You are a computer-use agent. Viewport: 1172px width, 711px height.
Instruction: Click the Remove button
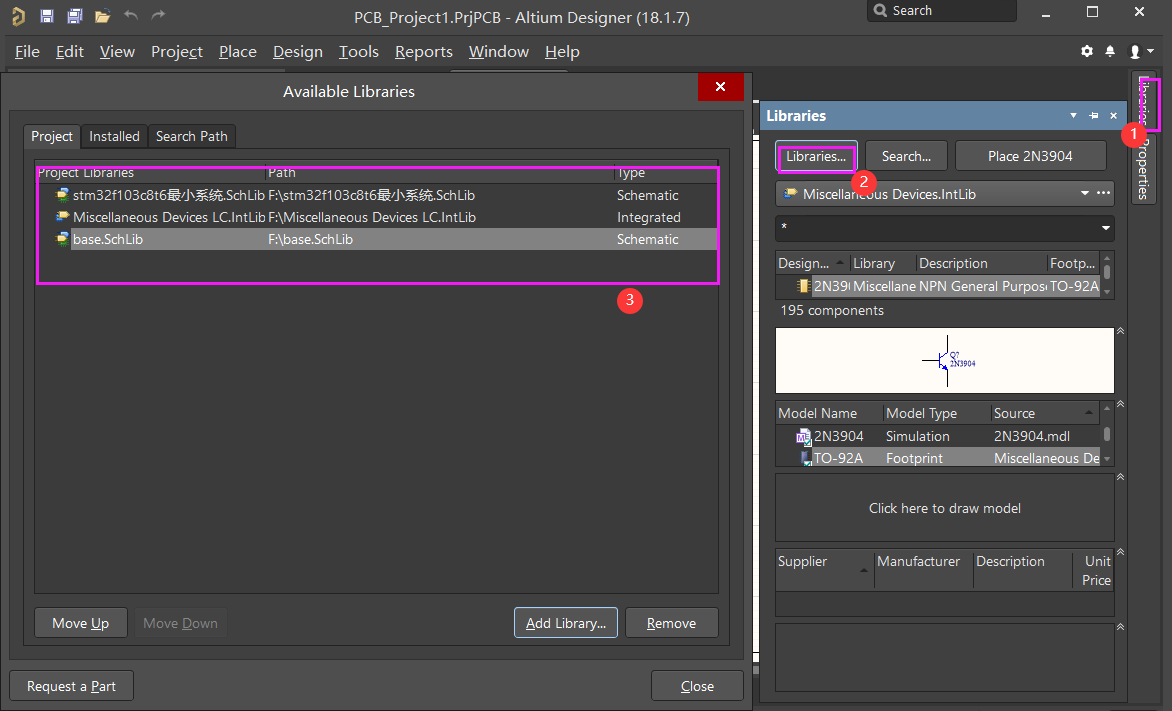[671, 623]
